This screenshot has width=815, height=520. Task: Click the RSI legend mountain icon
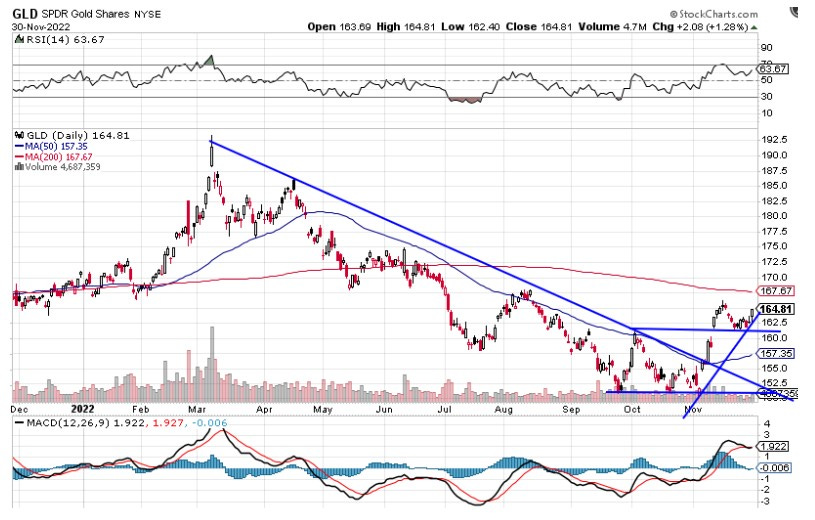(x=19, y=40)
